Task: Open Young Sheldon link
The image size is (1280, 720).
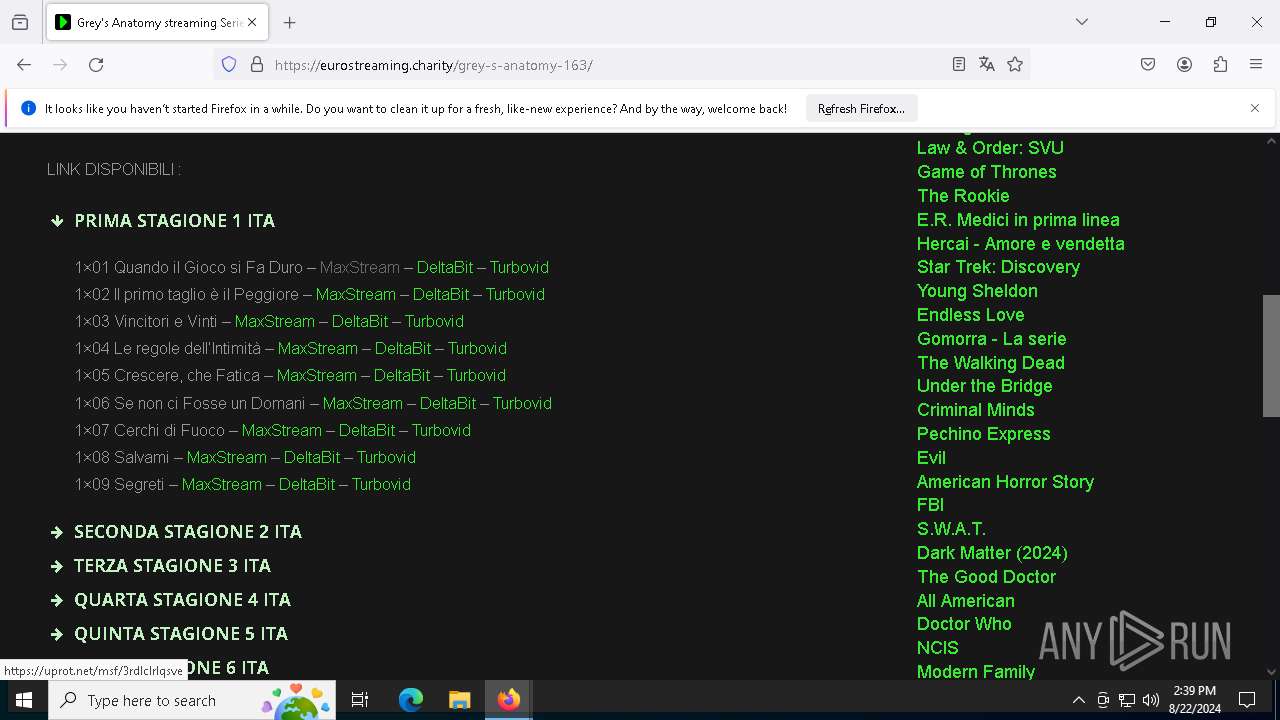Action: point(977,291)
